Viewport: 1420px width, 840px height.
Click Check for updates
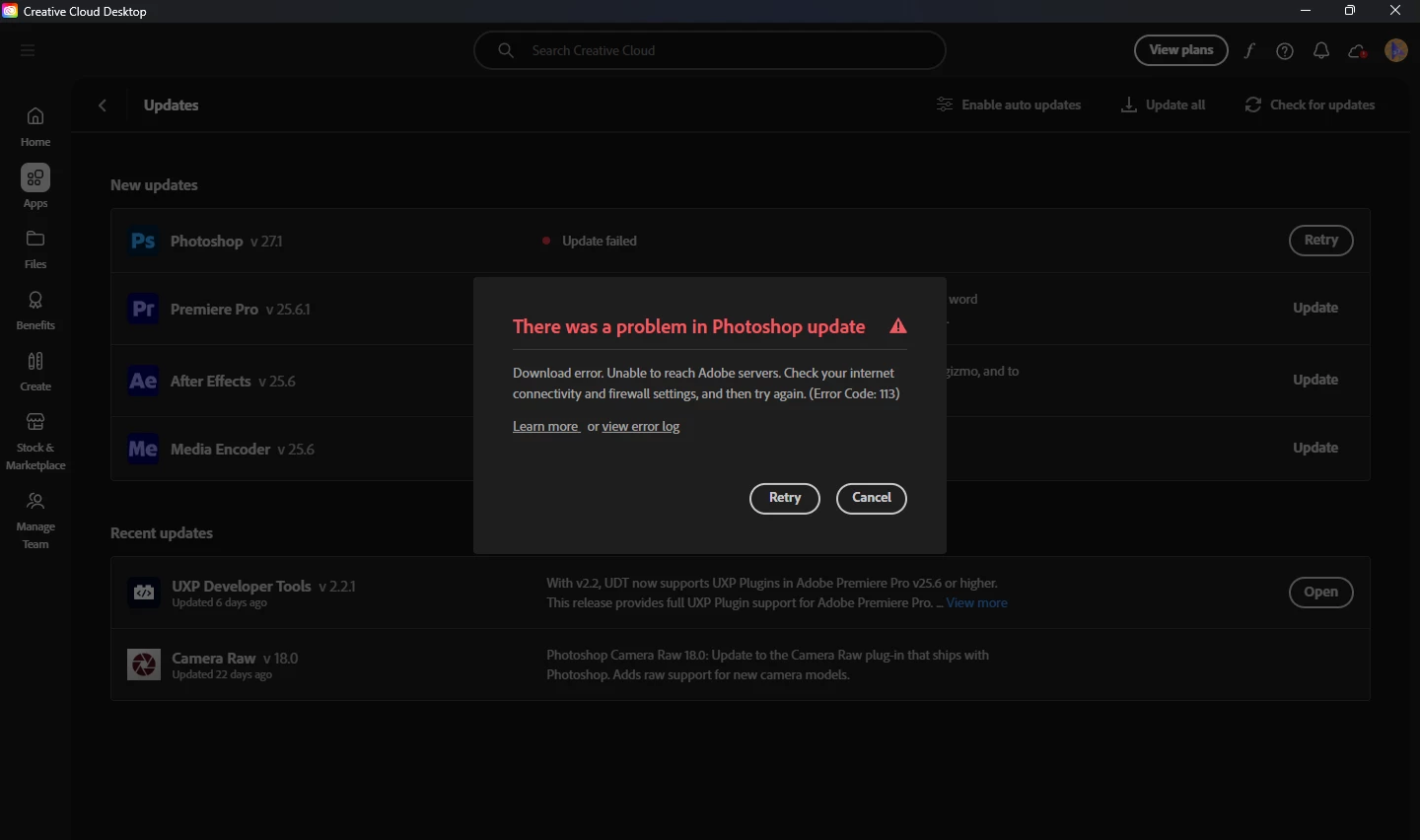1310,105
